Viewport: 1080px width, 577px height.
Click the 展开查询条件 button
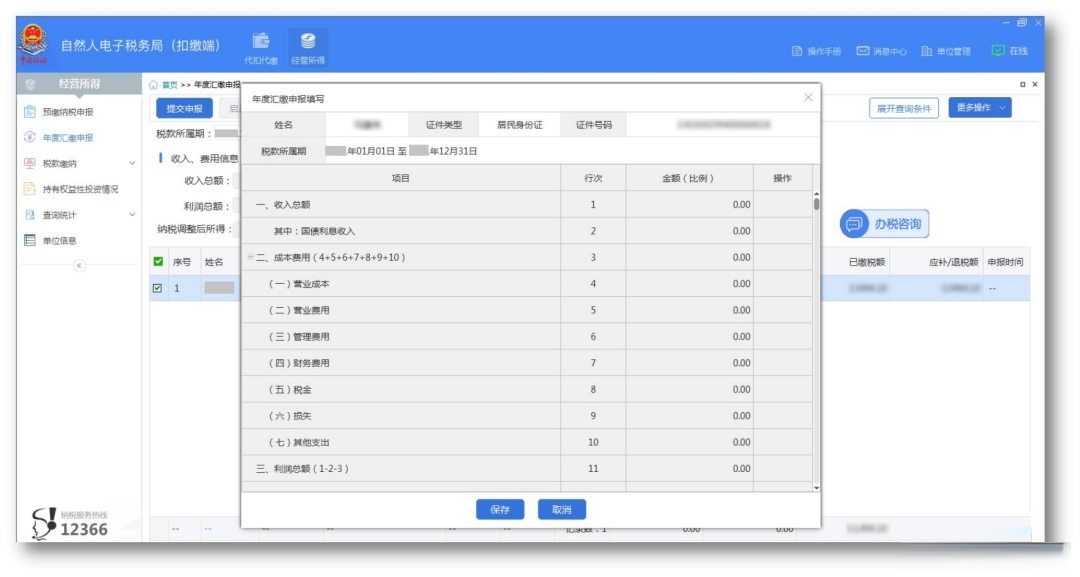[x=904, y=108]
